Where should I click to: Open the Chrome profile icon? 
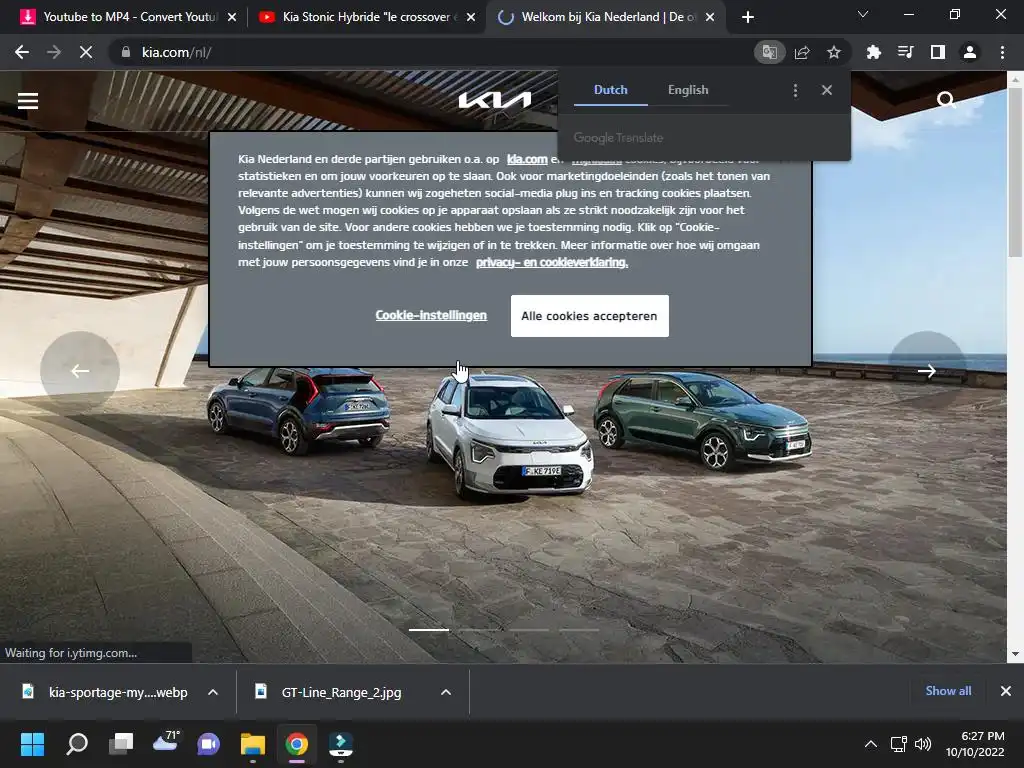970,52
